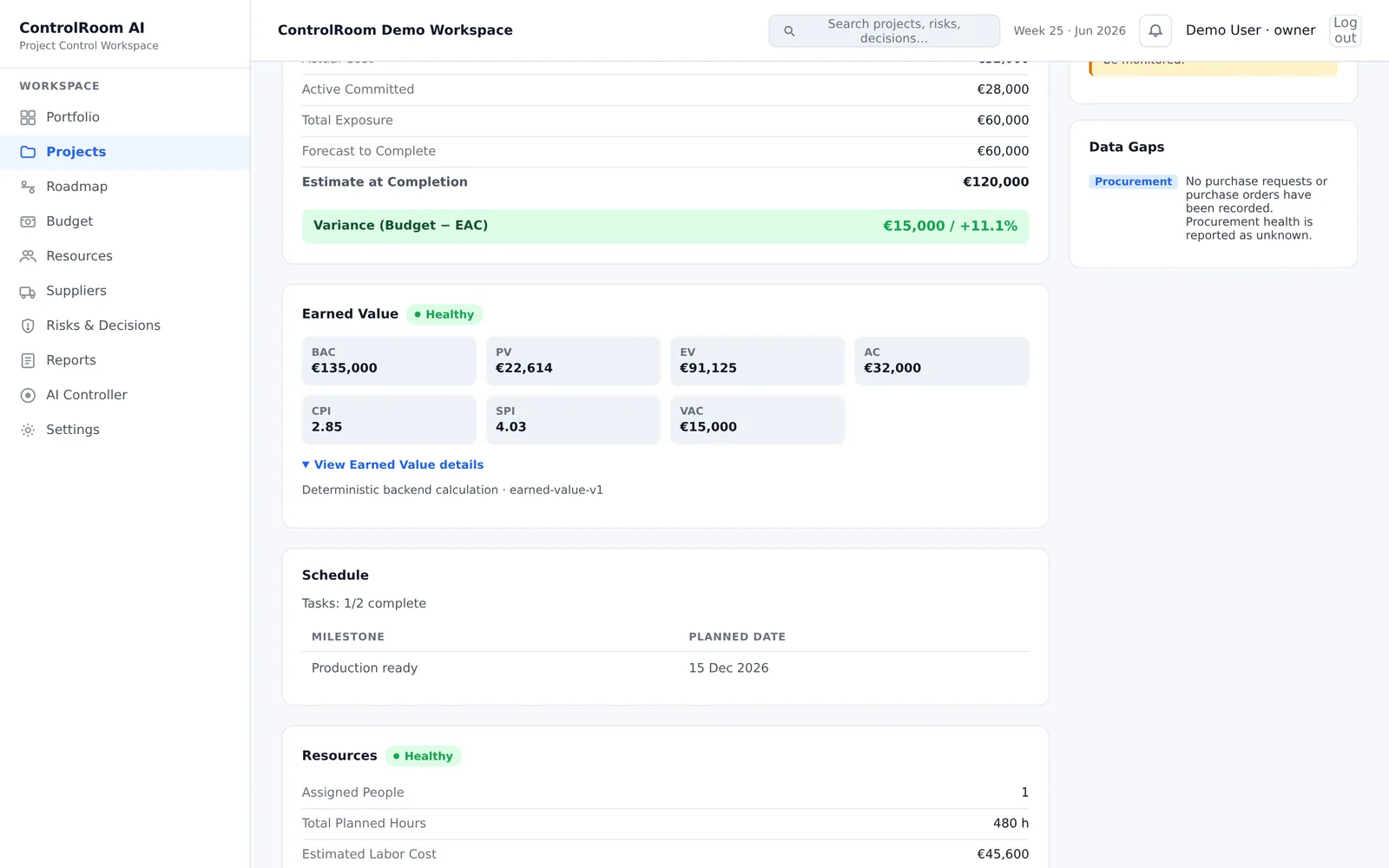Click the Assigned People row
Screen dimensions: 1389x868
coord(665,792)
